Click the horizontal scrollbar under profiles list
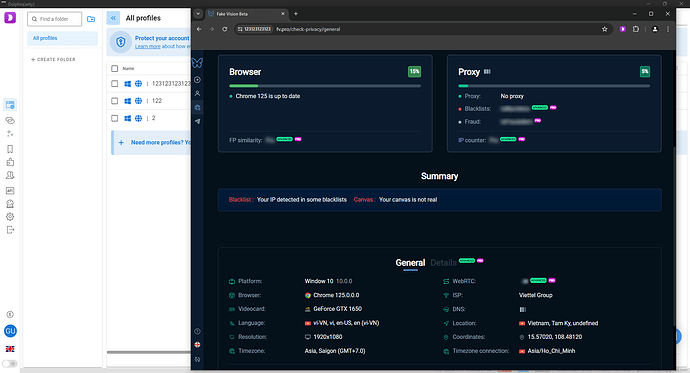The width and height of the screenshot is (690, 373). 149,352
